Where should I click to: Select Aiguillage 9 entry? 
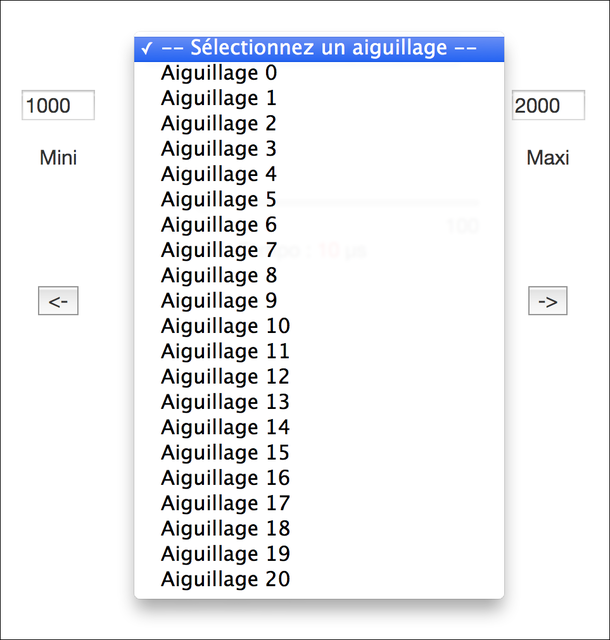point(319,301)
